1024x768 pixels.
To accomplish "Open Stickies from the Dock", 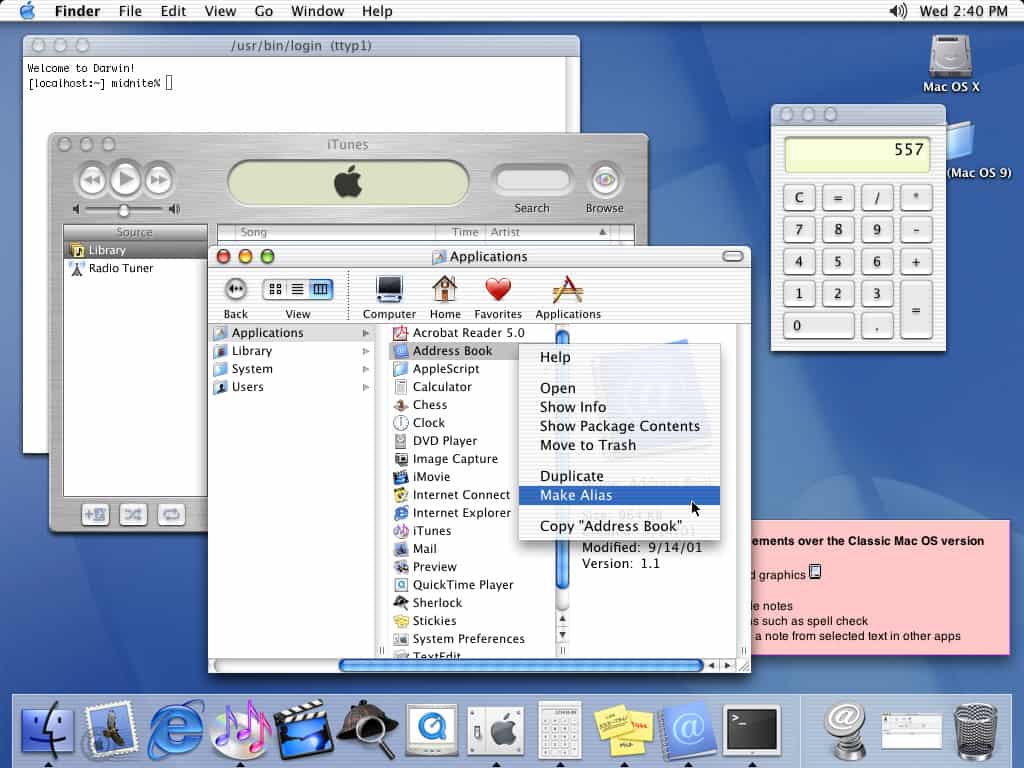I will click(623, 726).
